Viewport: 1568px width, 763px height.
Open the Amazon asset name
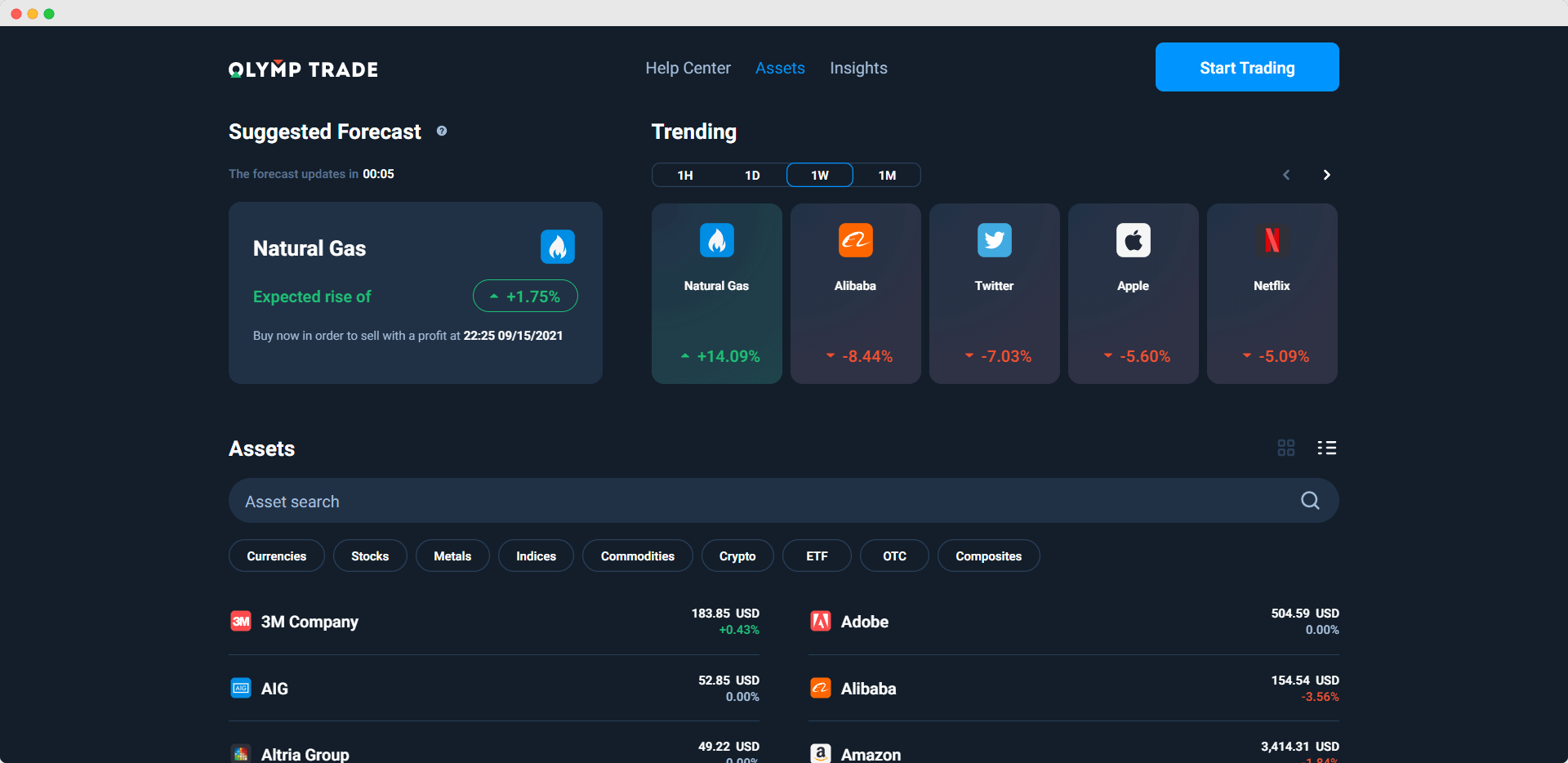click(871, 754)
